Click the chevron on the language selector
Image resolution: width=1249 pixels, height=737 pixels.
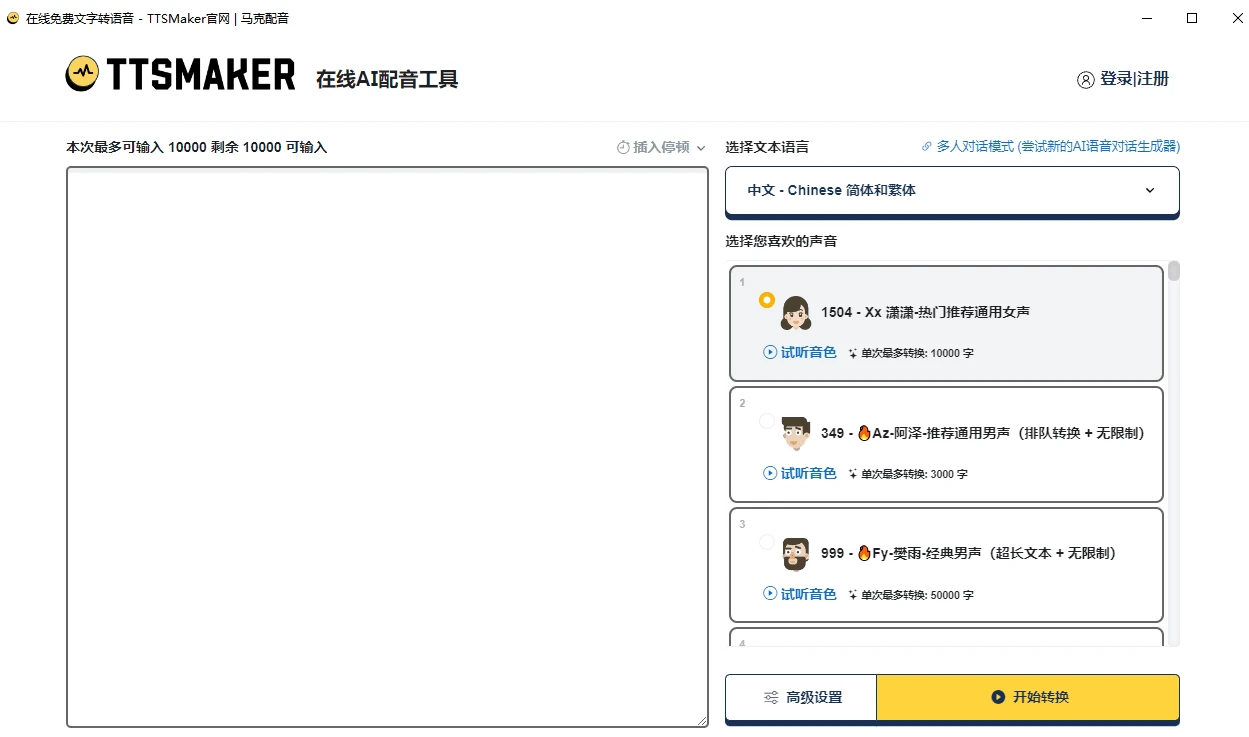[1149, 190]
